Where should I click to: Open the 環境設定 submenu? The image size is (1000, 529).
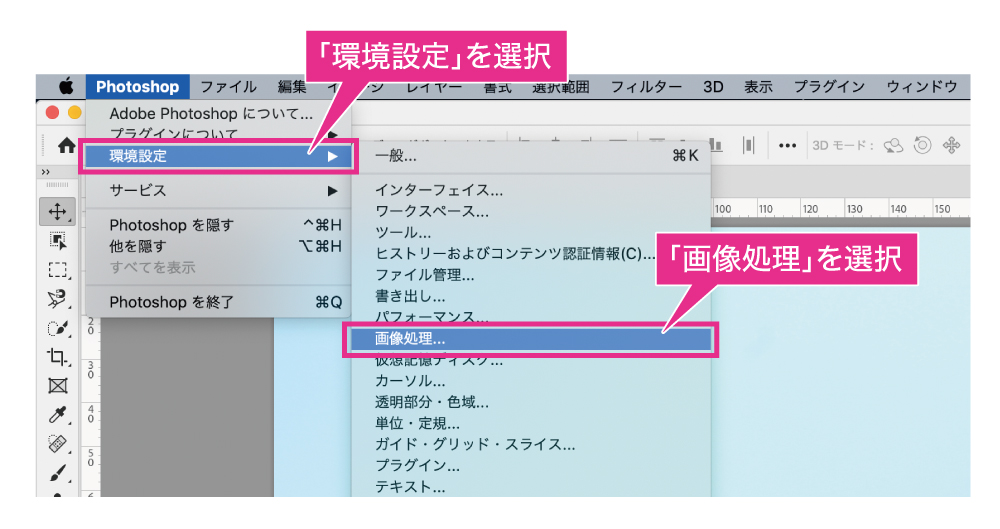pyautogui.click(x=218, y=156)
